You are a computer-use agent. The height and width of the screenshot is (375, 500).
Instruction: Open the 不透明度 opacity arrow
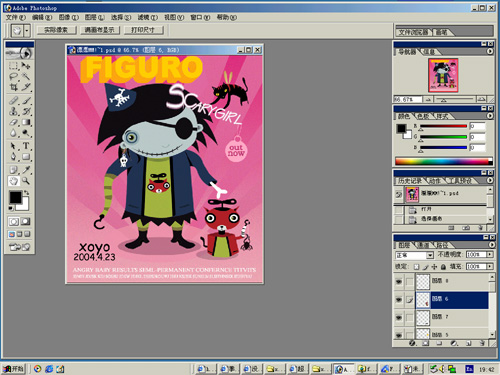pyautogui.click(x=490, y=254)
